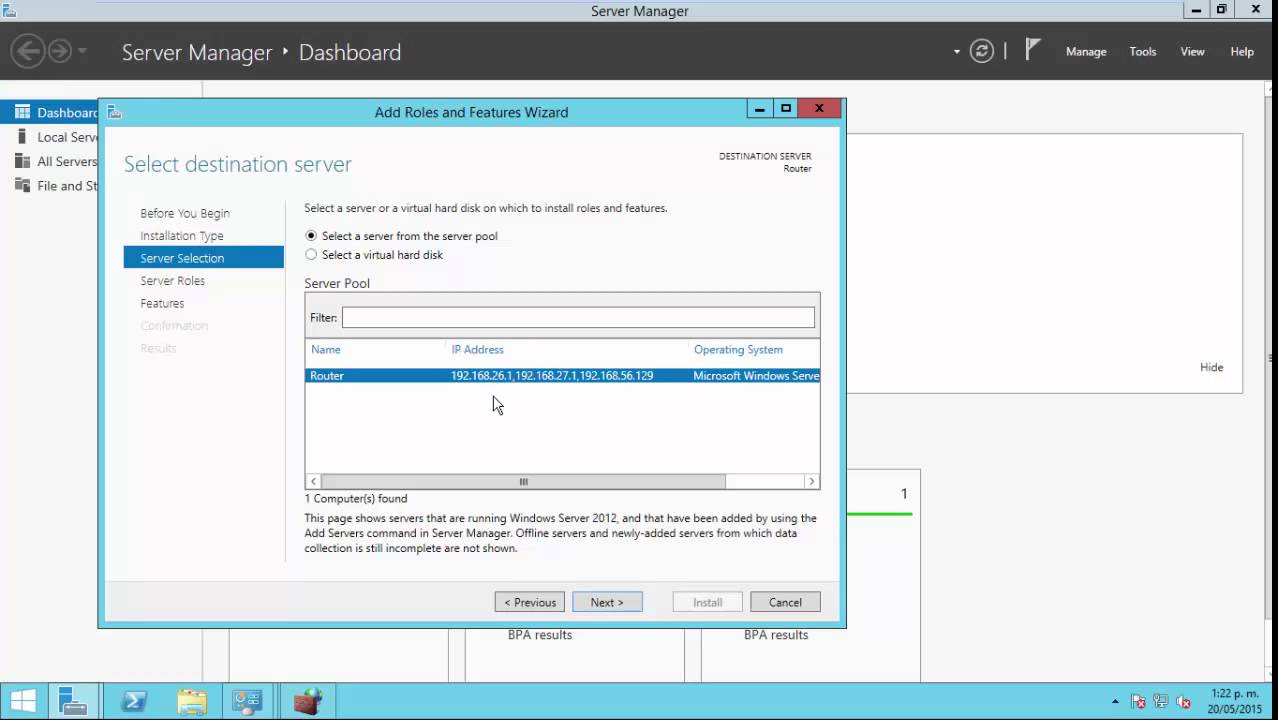Click the Next button
The height and width of the screenshot is (720, 1278).
607,602
